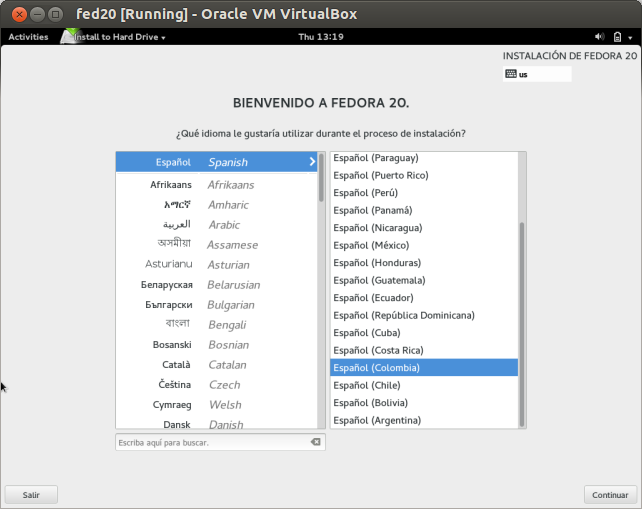Choose Español (Bolivia) locale
Screen dimensions: 642x509
pyautogui.click(x=424, y=403)
